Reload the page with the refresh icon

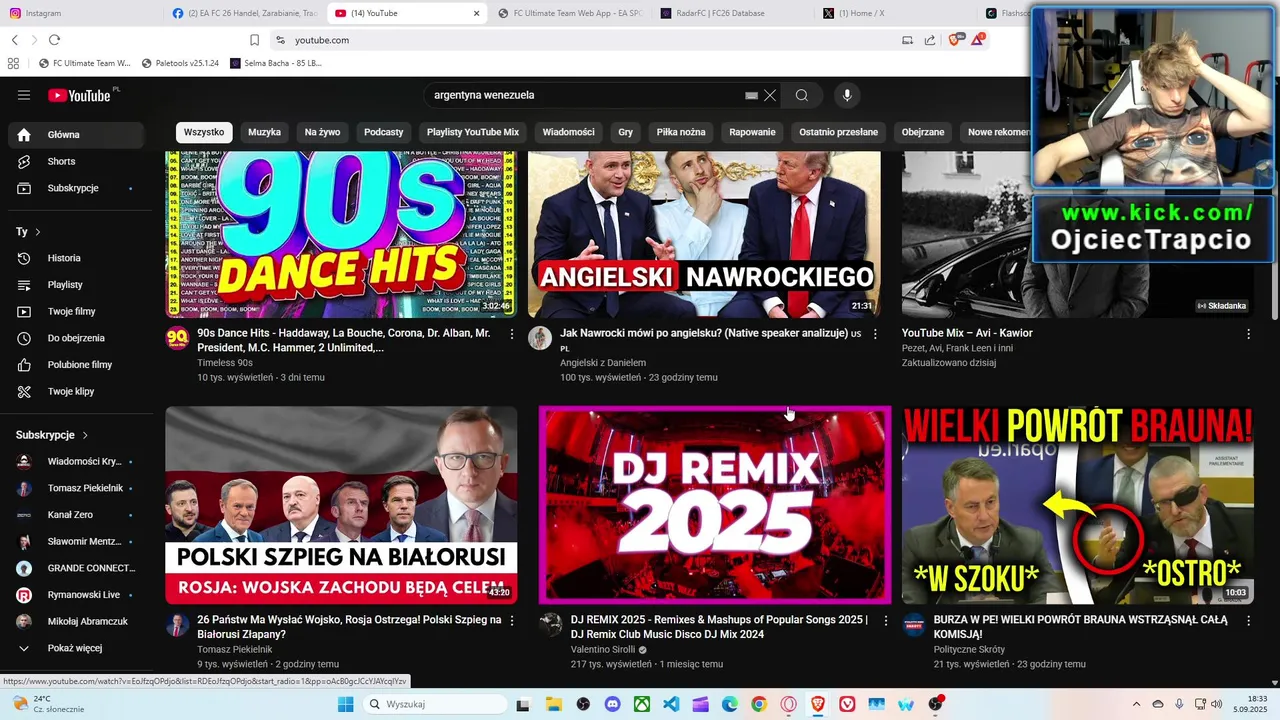pyautogui.click(x=54, y=40)
